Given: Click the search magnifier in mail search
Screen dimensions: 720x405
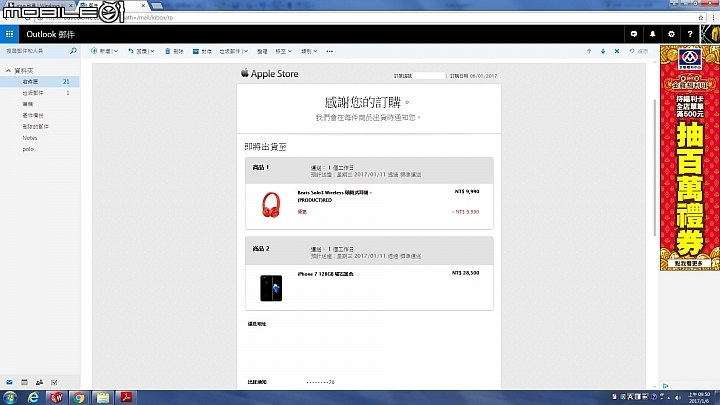Looking at the screenshot, I should pos(73,51).
